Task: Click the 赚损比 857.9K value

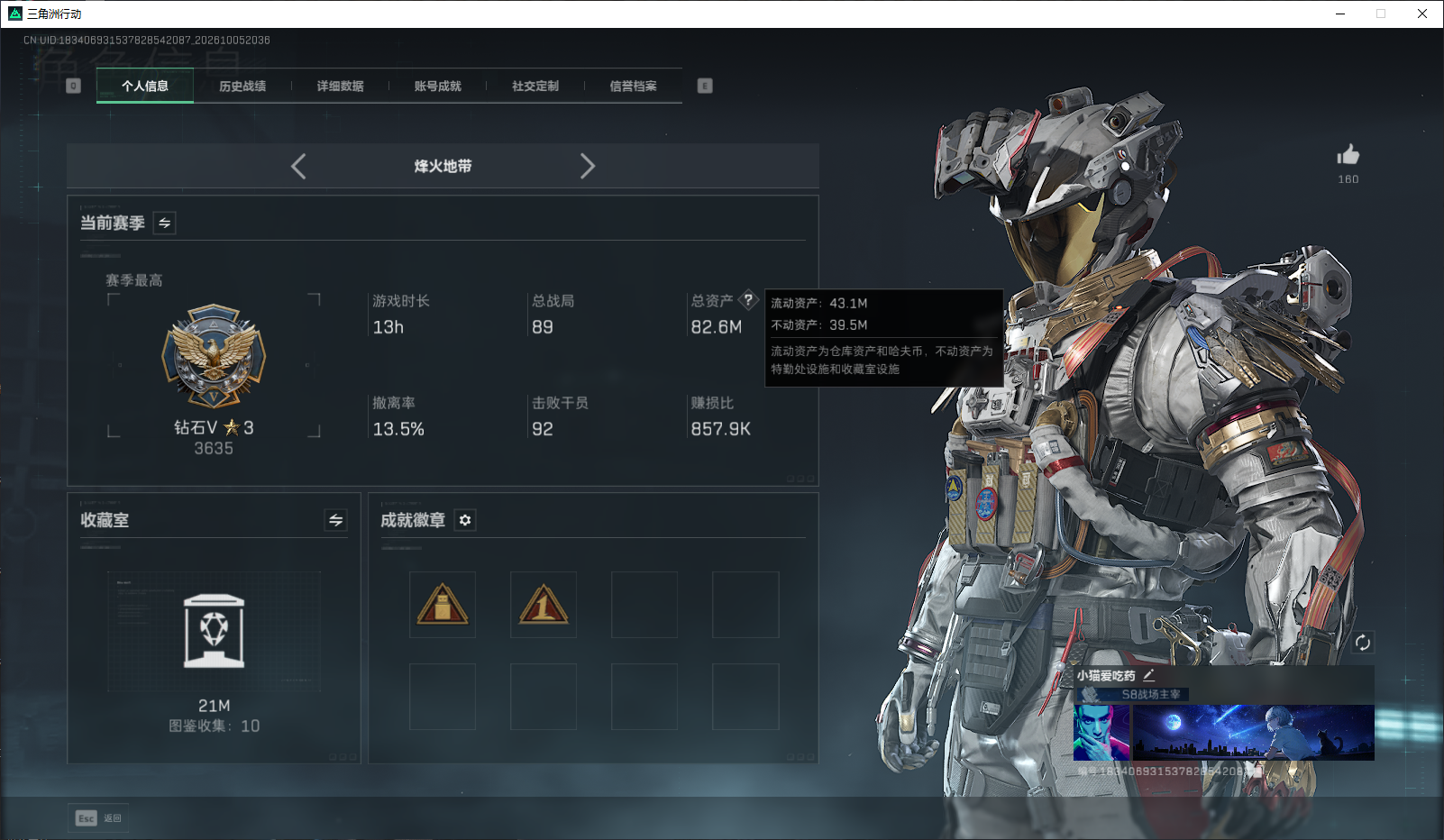Action: tap(721, 429)
